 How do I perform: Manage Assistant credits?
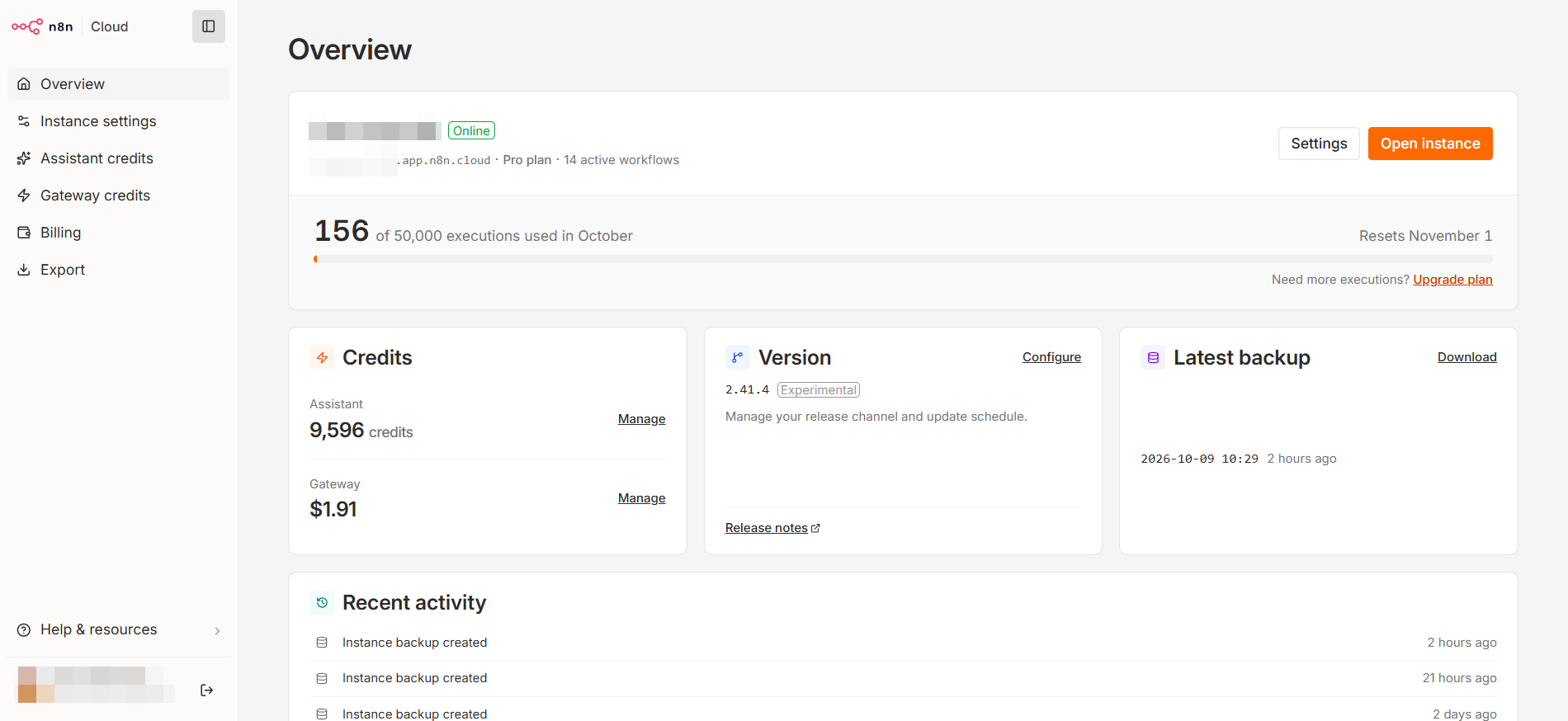(641, 419)
